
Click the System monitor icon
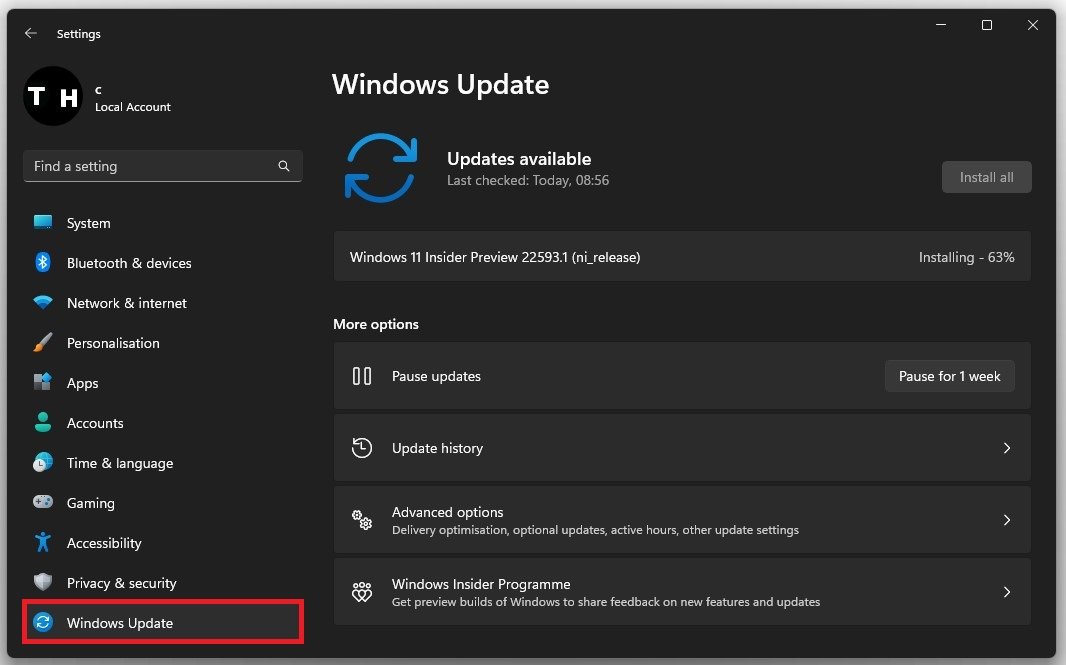(43, 222)
